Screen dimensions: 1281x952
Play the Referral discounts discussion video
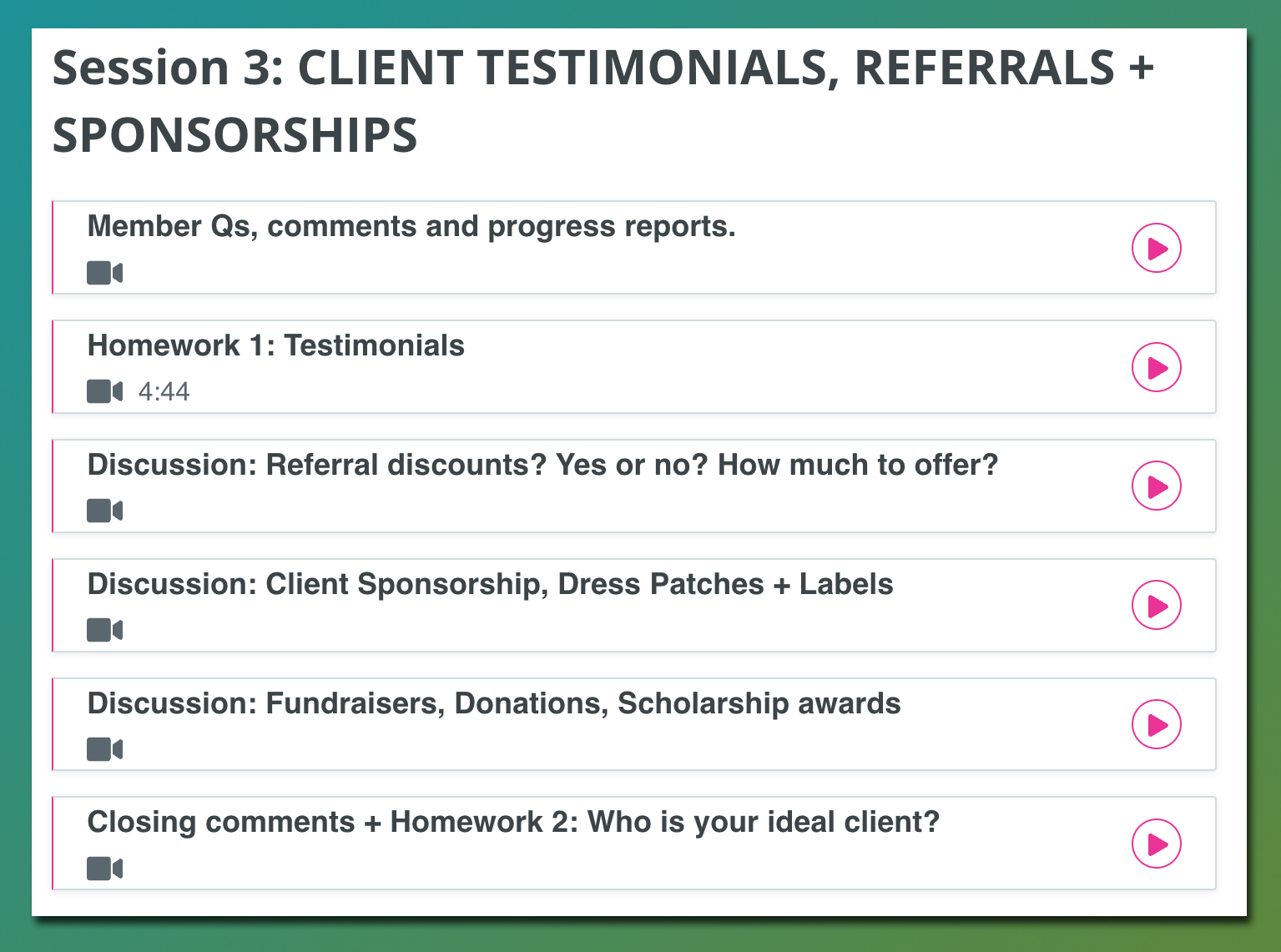[x=1156, y=486]
